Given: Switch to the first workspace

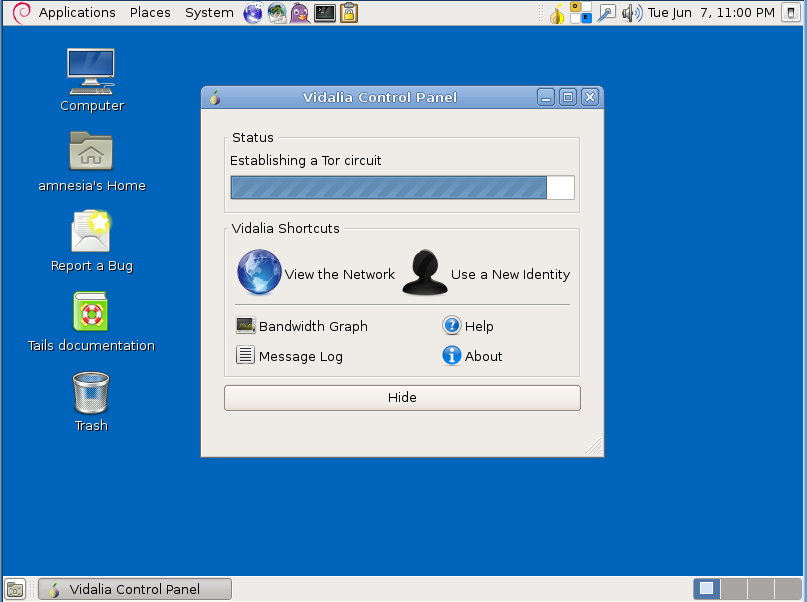Looking at the screenshot, I should click(707, 589).
